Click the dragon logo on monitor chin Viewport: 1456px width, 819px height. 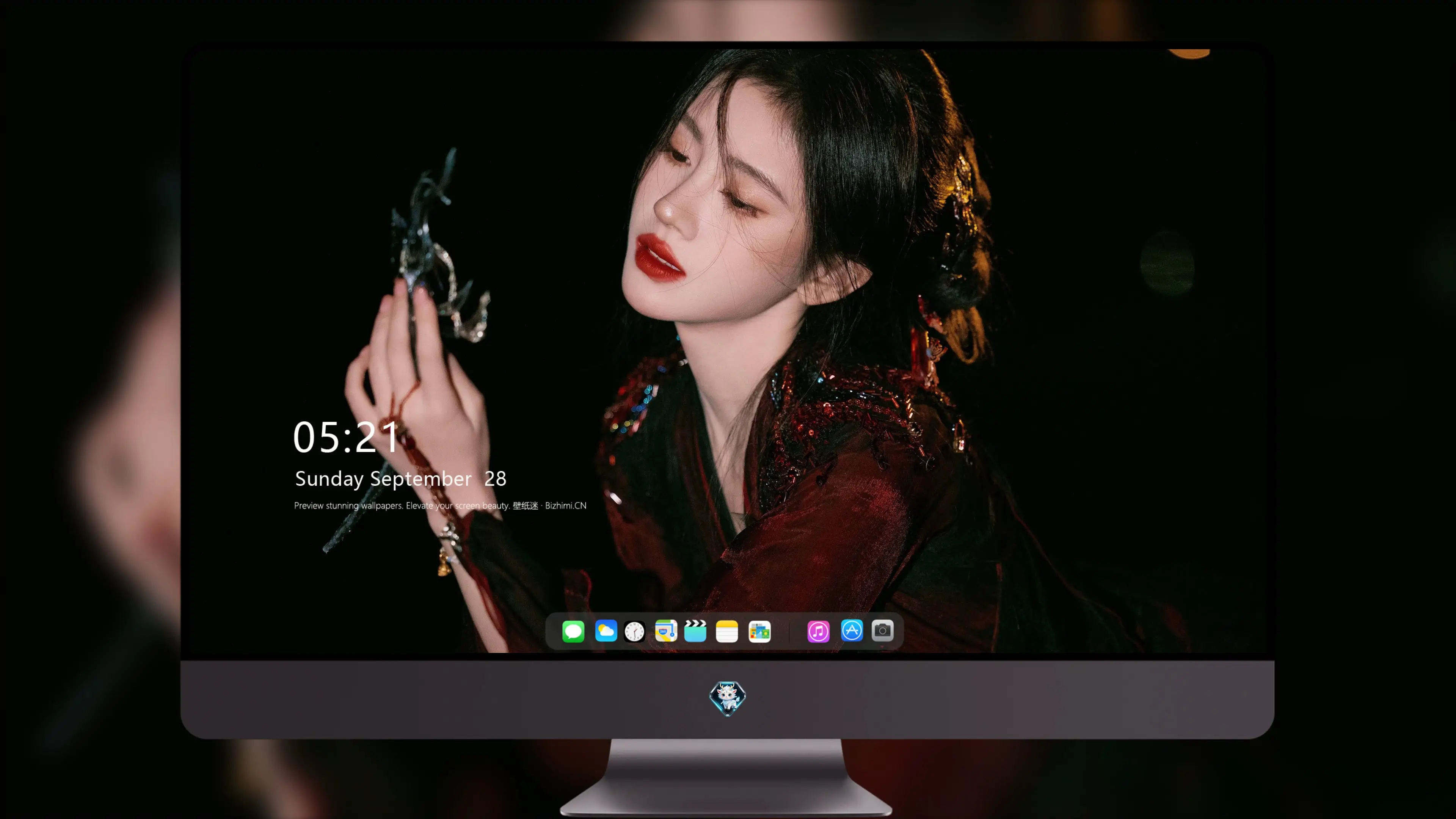pyautogui.click(x=728, y=698)
